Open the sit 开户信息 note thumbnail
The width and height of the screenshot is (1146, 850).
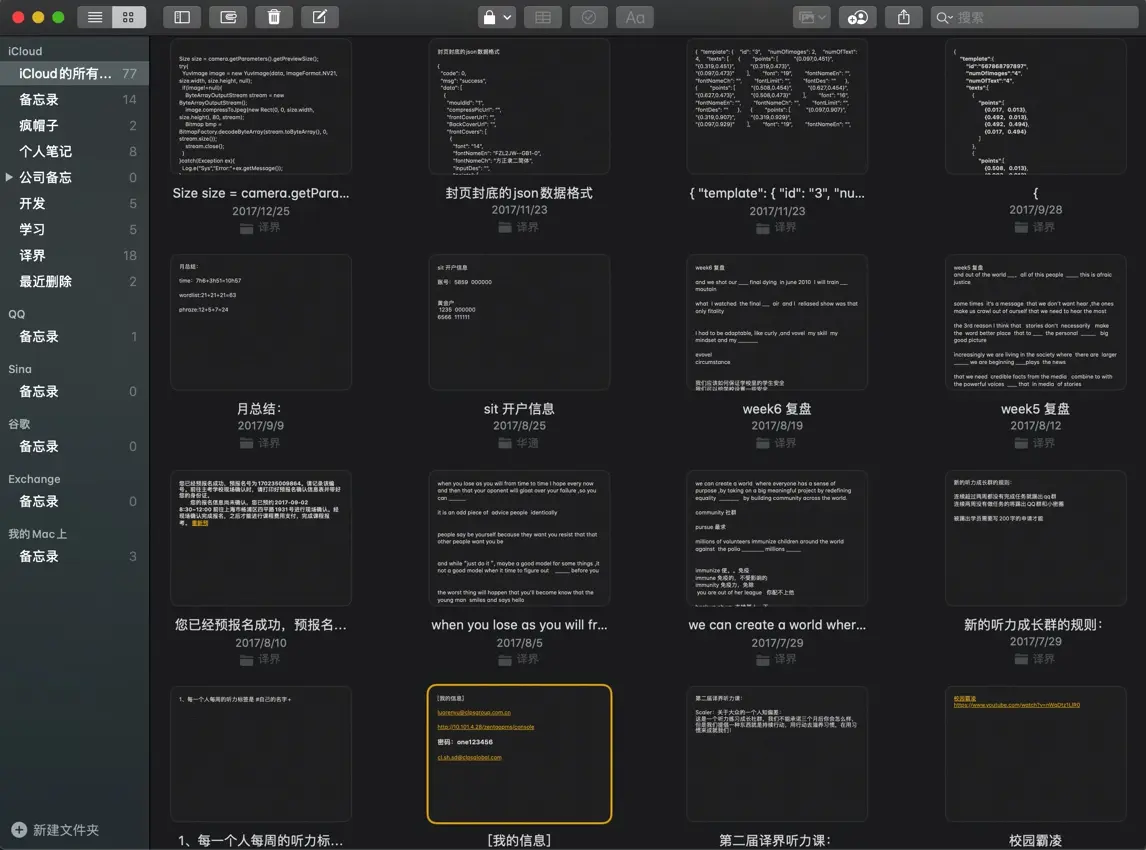point(519,322)
